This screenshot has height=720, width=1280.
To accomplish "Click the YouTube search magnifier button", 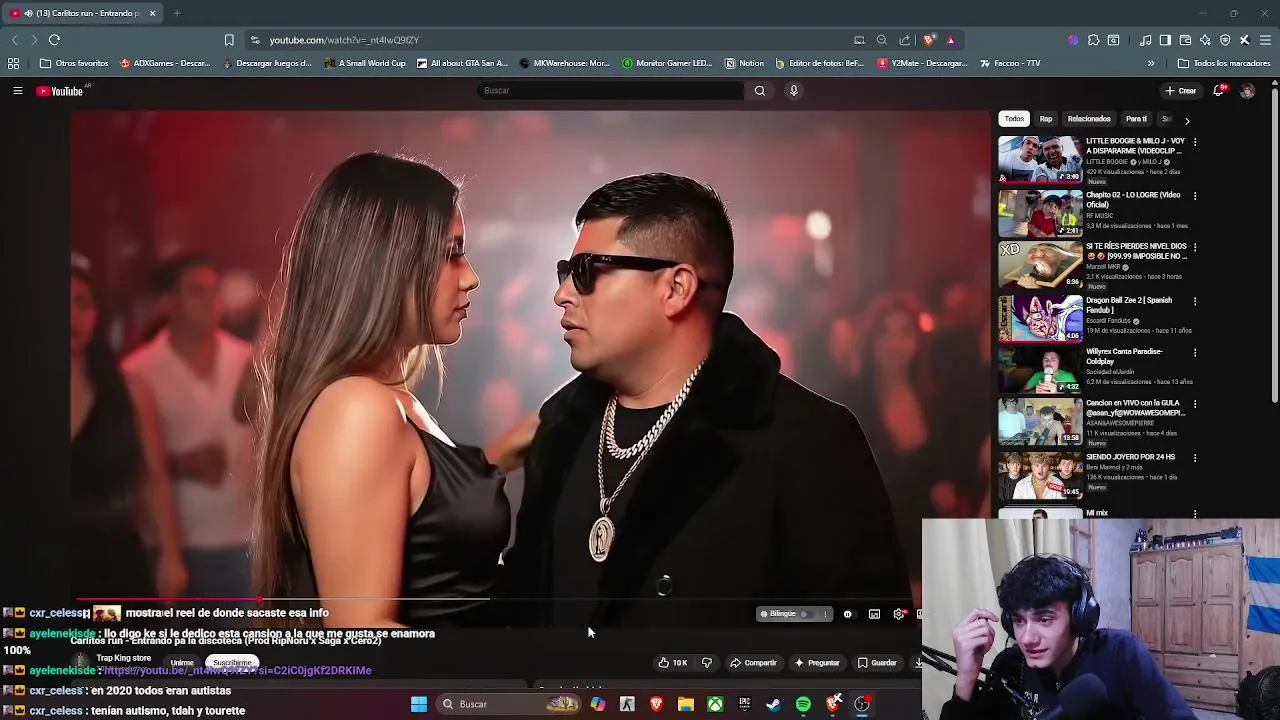I will click(760, 91).
